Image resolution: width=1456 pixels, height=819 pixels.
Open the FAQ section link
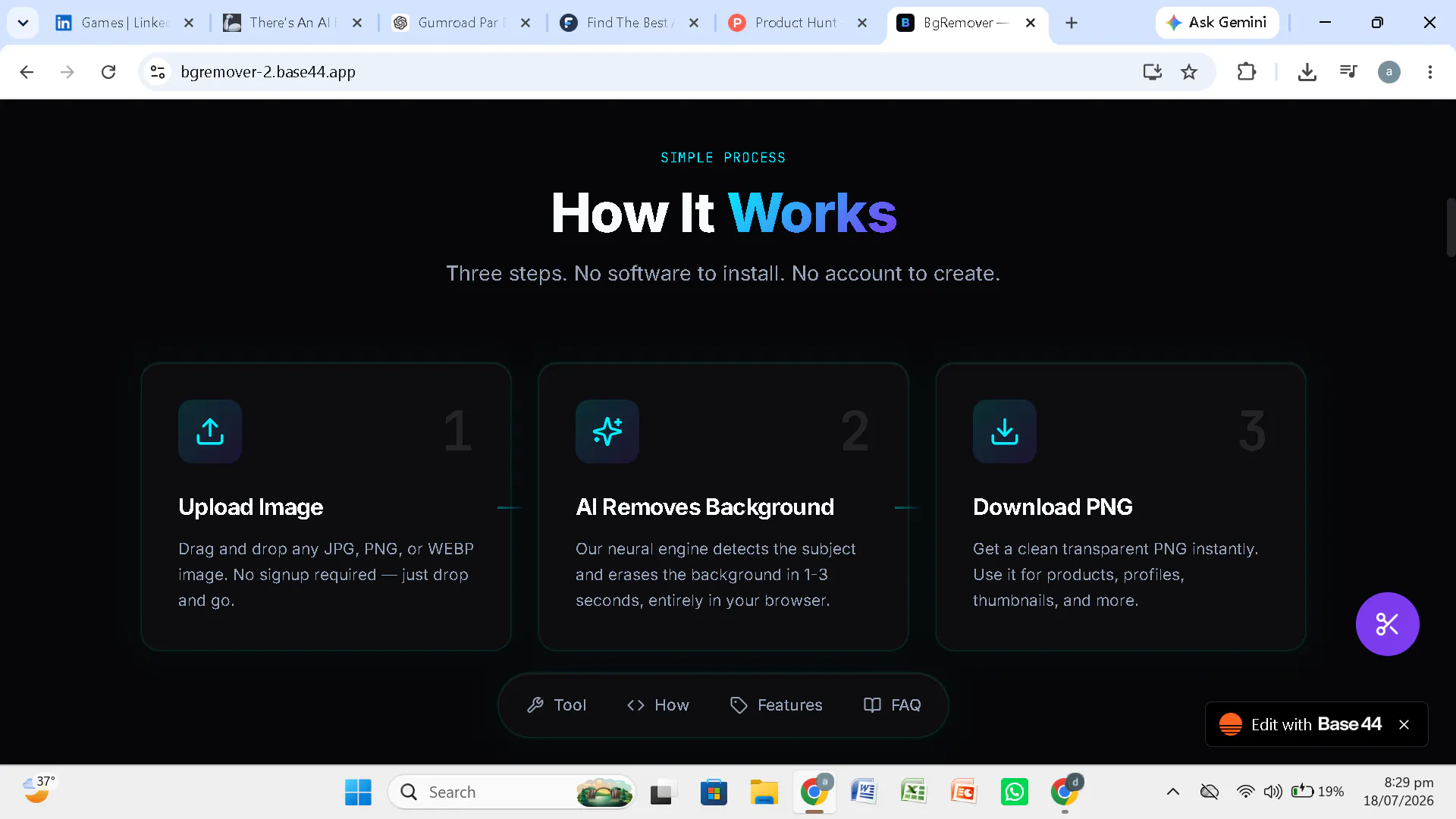coord(892,705)
